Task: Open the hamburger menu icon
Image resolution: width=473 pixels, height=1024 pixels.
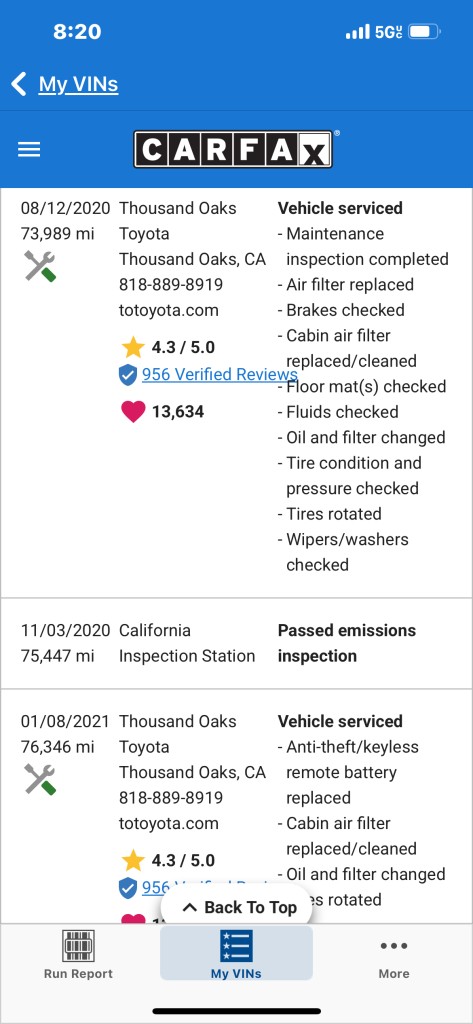Action: [x=29, y=150]
